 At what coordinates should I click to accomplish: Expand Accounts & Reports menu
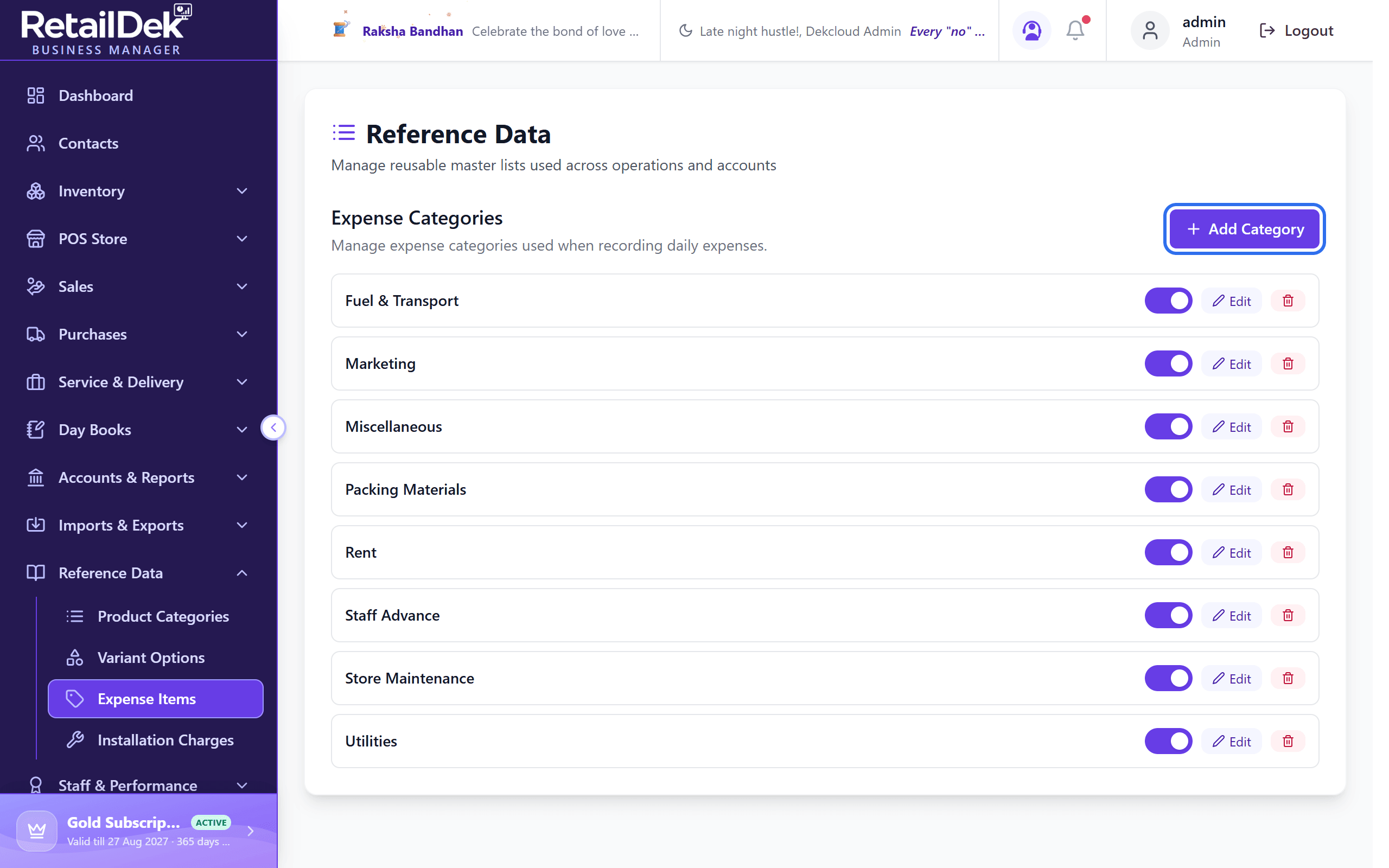[x=138, y=477]
